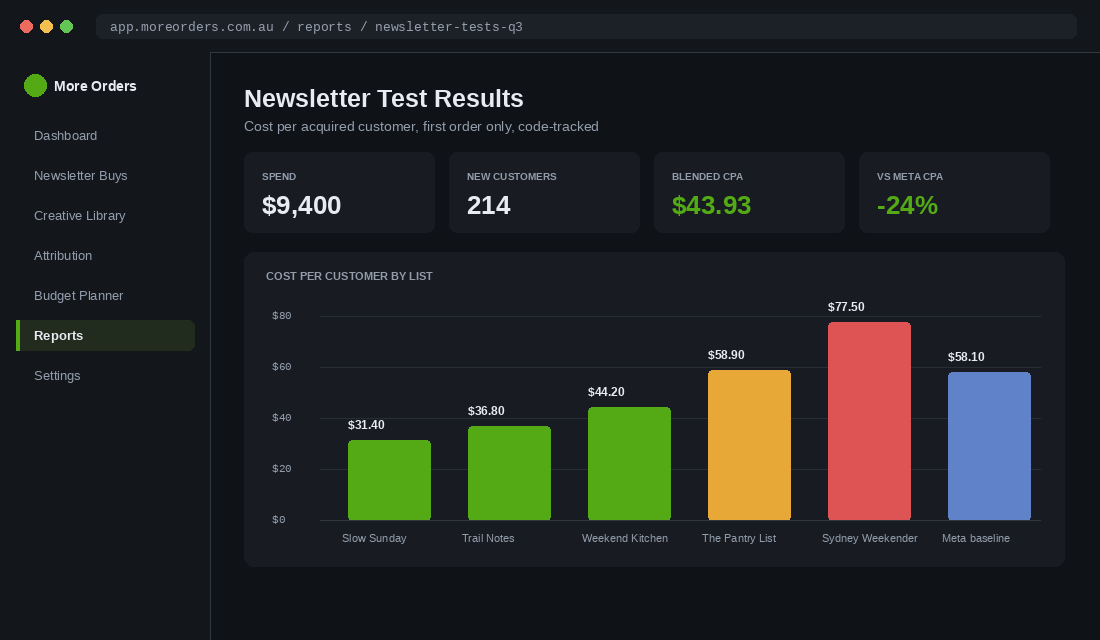Click the orange Pantry List bar
The height and width of the screenshot is (640, 1100).
pyautogui.click(x=749, y=445)
